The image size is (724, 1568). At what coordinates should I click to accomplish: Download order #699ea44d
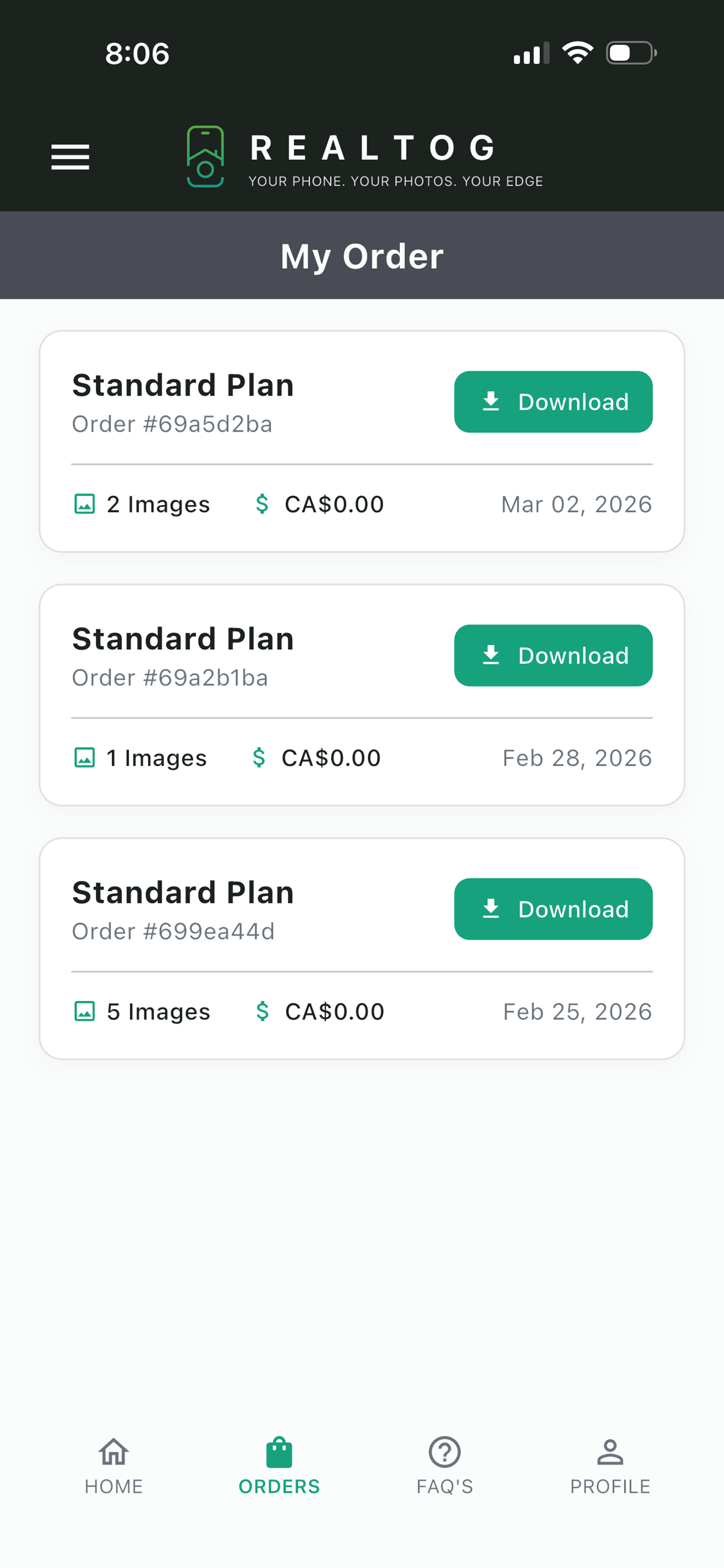[553, 909]
